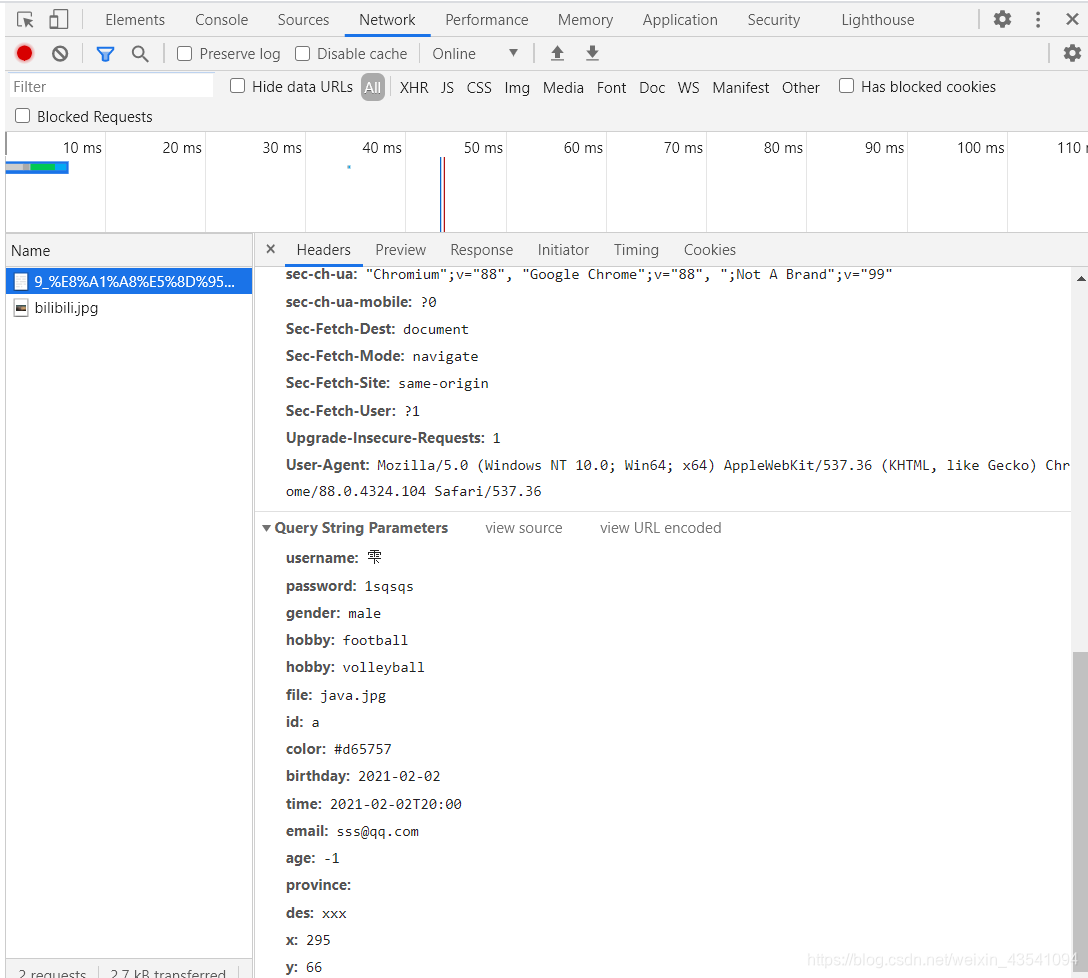Go to the Sources tab

(303, 19)
